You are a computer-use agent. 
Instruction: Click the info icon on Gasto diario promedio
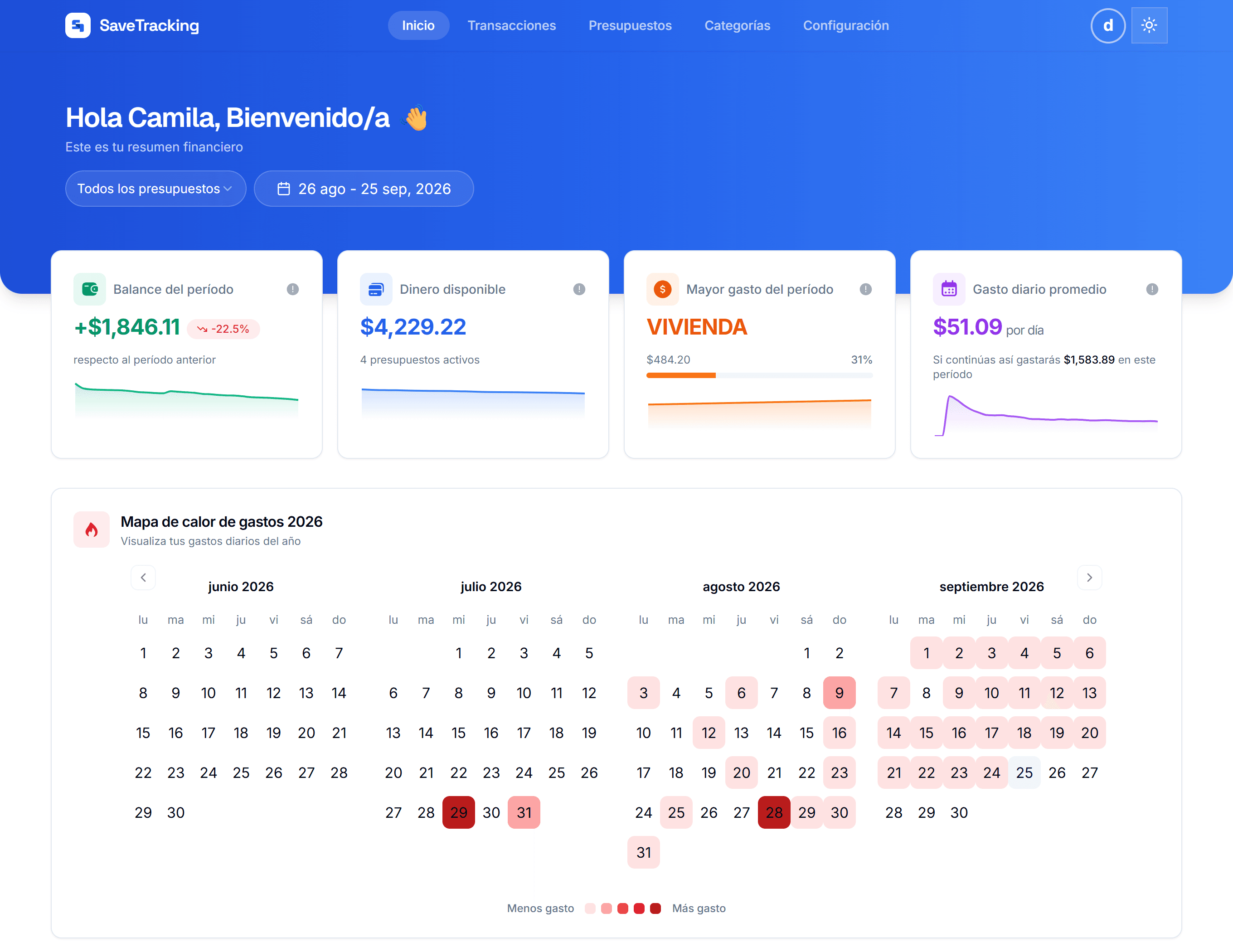point(1152,289)
